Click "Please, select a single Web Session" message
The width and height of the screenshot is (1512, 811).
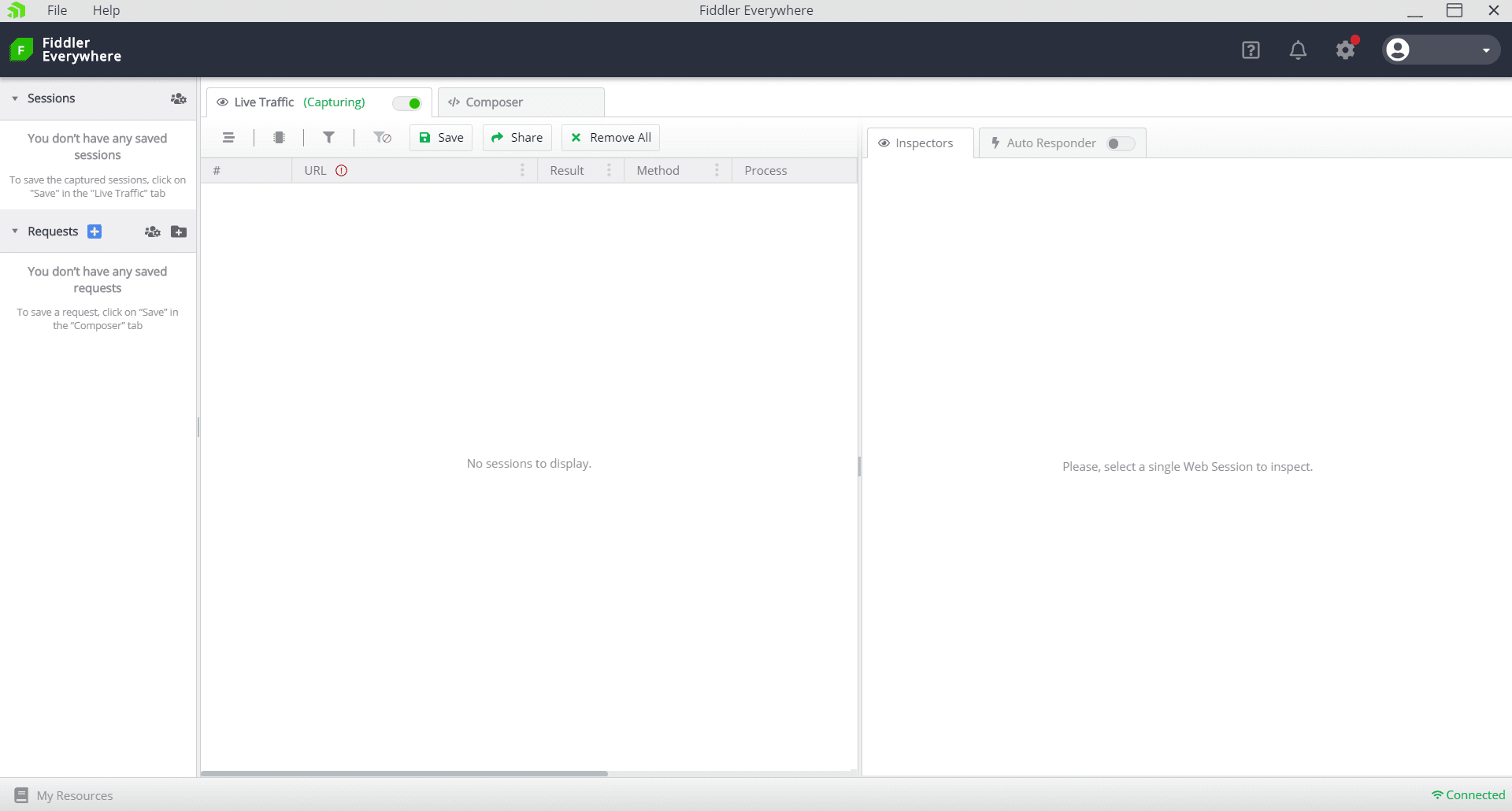pyautogui.click(x=1188, y=467)
